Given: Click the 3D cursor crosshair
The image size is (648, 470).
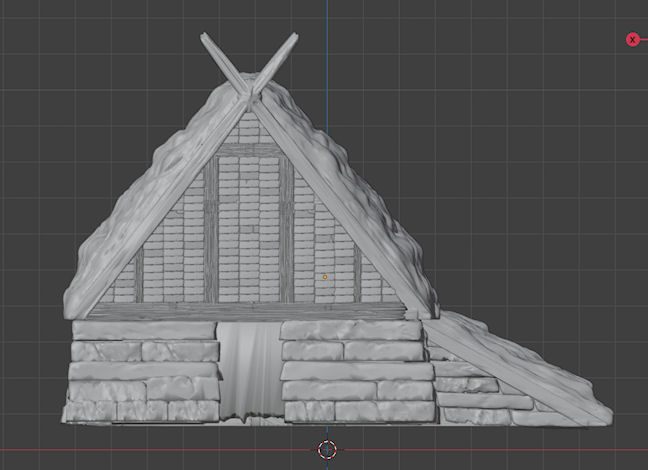Looking at the screenshot, I should (327, 449).
